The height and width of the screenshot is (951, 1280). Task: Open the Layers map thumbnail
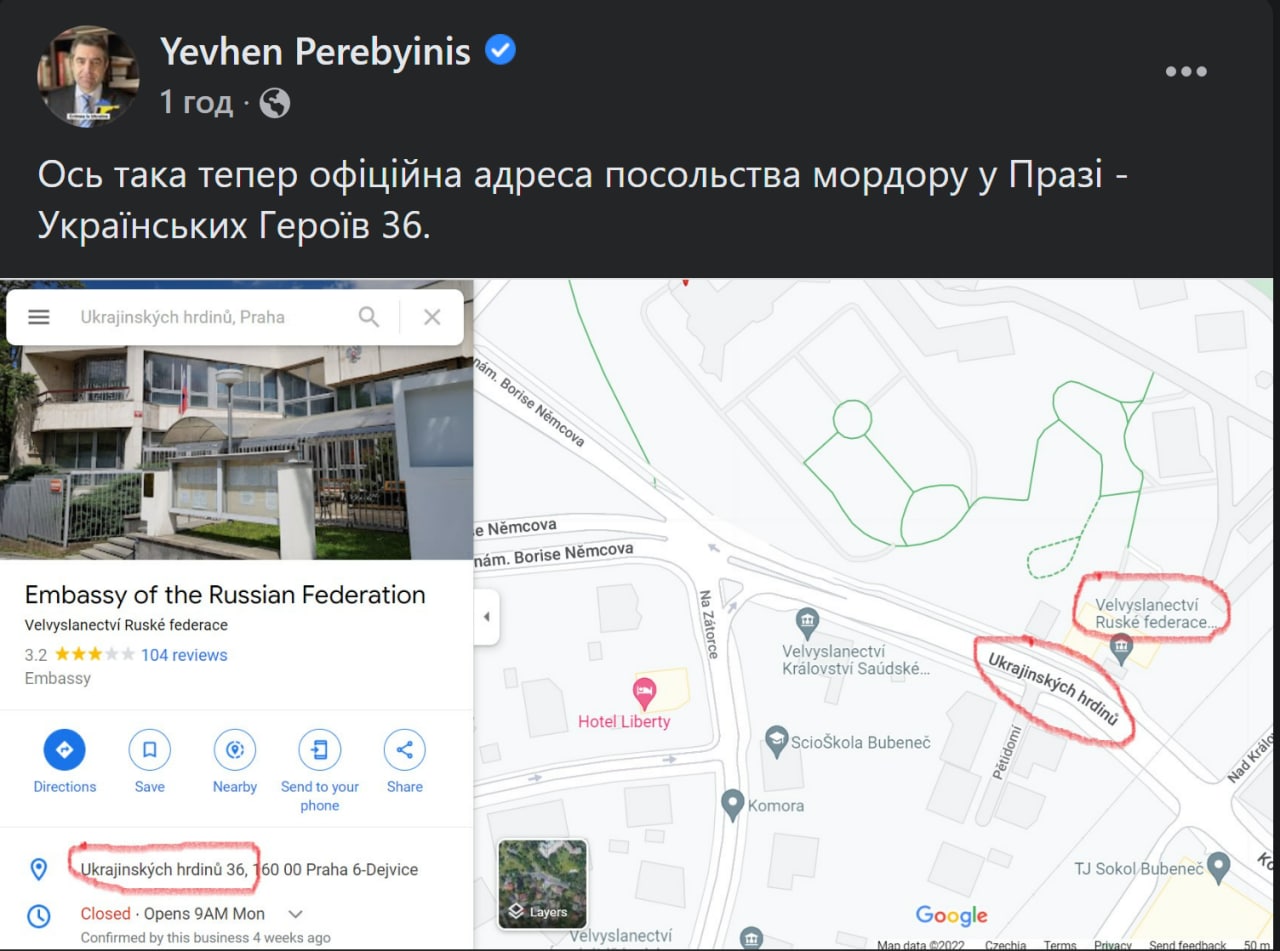coord(543,883)
